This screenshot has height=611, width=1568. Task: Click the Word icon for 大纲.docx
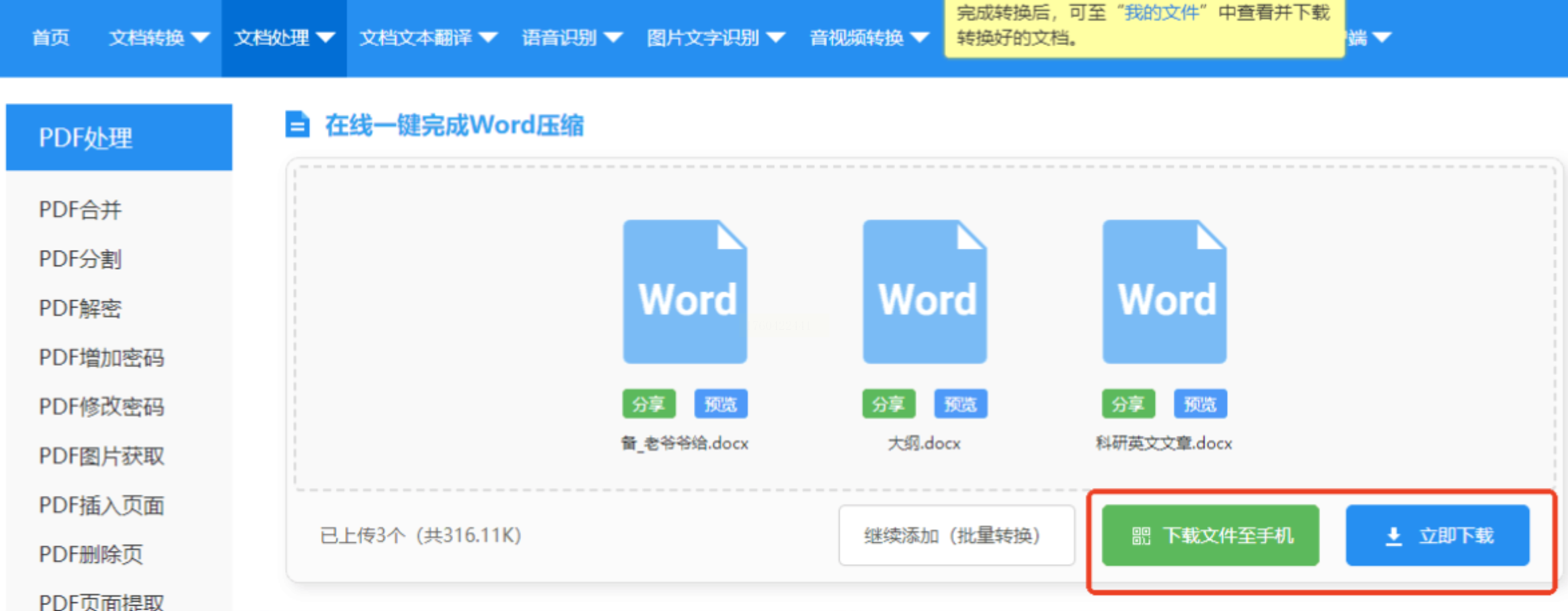click(x=924, y=292)
